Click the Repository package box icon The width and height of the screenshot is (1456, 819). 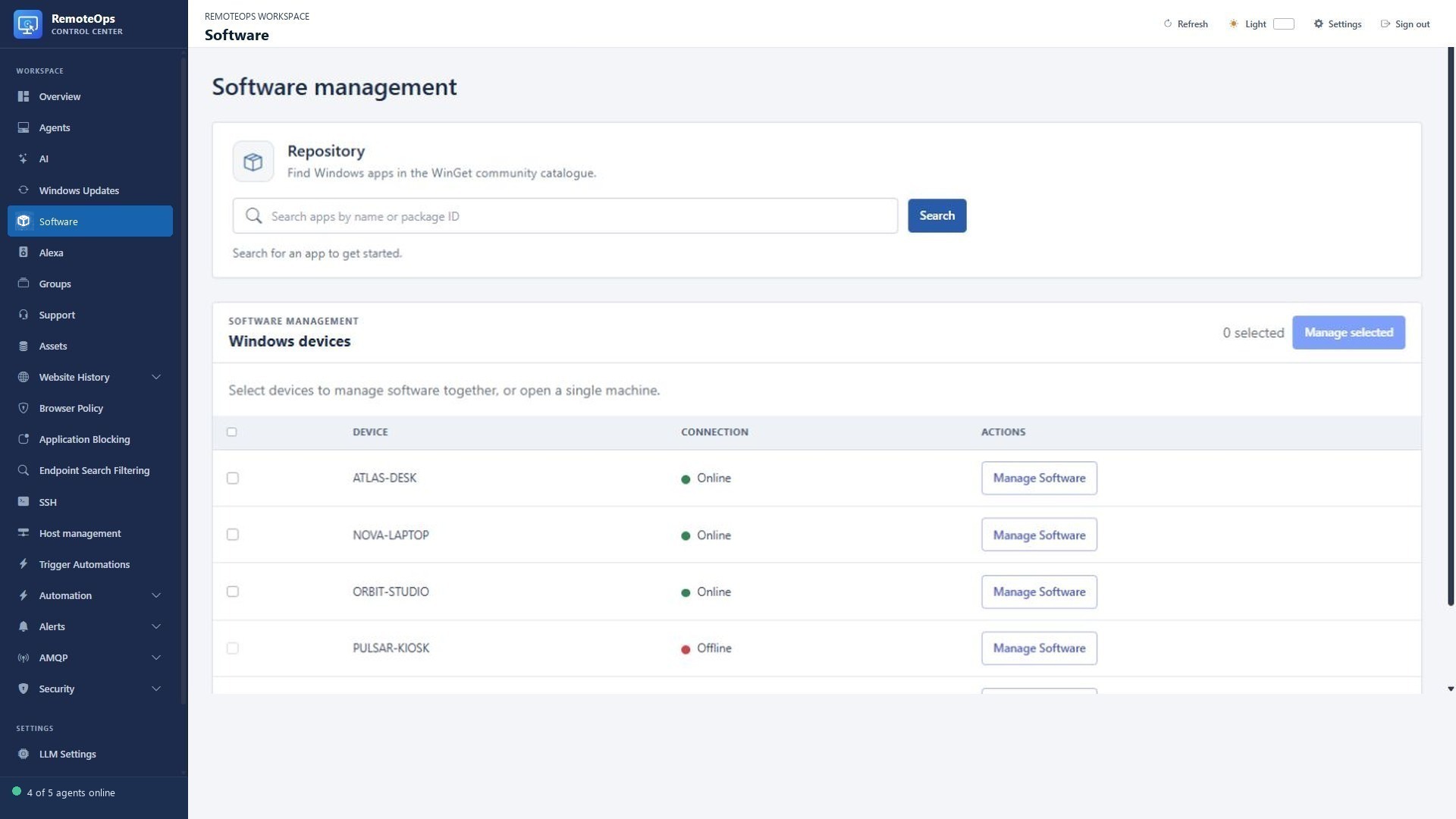253,162
